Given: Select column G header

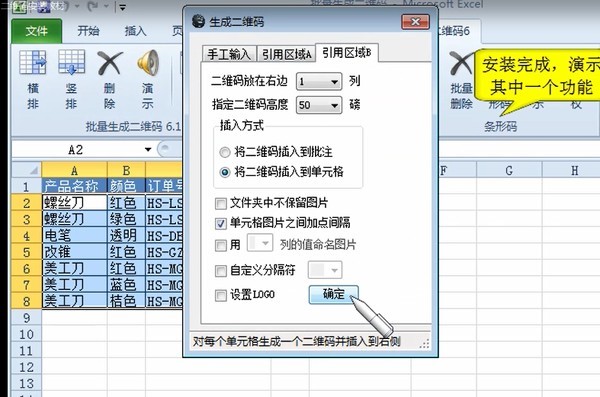Looking at the screenshot, I should 509,170.
